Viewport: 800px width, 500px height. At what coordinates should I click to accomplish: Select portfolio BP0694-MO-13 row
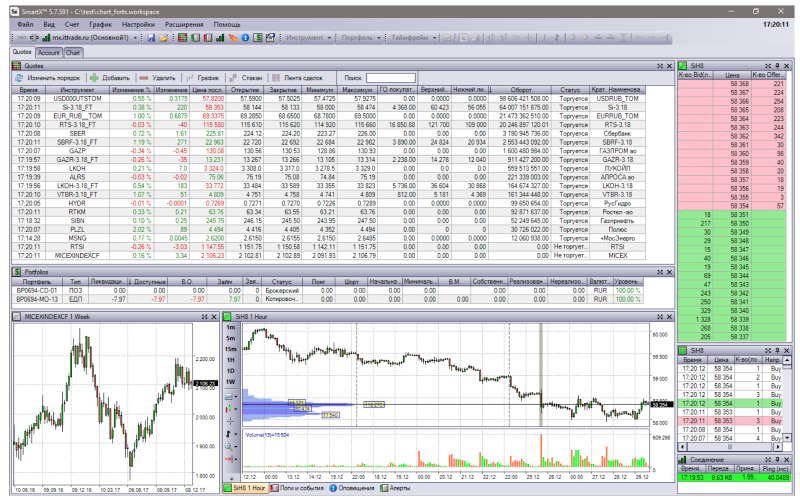(327, 299)
